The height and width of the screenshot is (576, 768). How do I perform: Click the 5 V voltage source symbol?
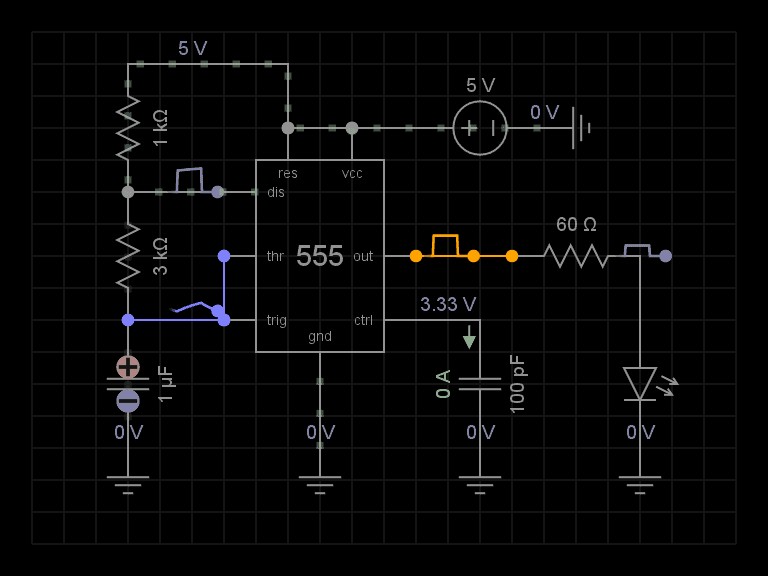coord(480,128)
